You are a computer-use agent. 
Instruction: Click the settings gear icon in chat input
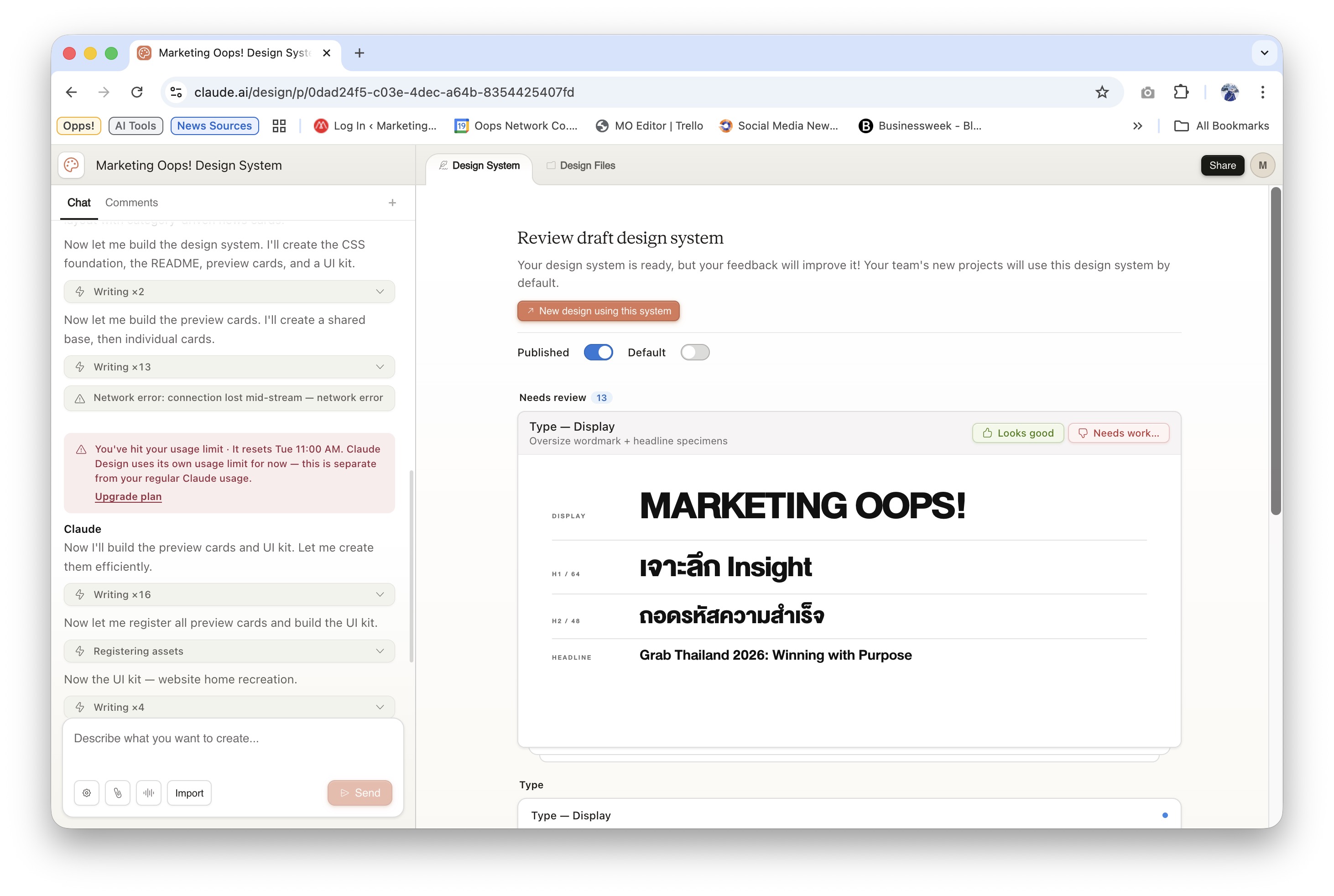coord(86,792)
